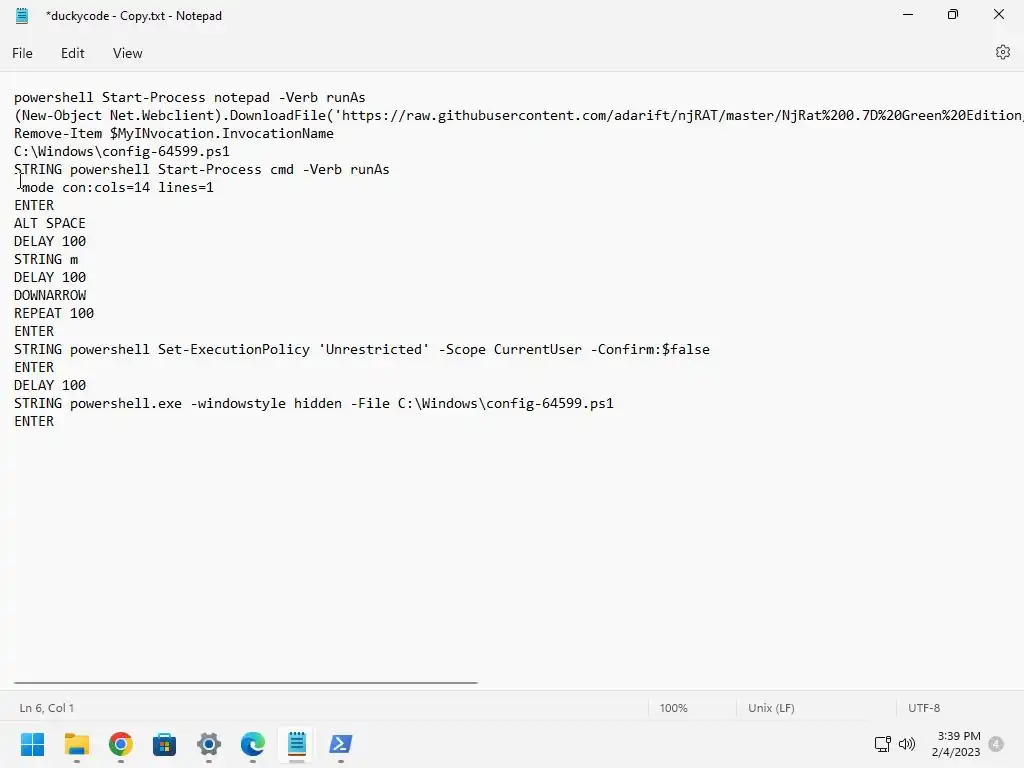Select the Notepad taskbar icon
Screen dimensions: 1024x768
click(296, 744)
